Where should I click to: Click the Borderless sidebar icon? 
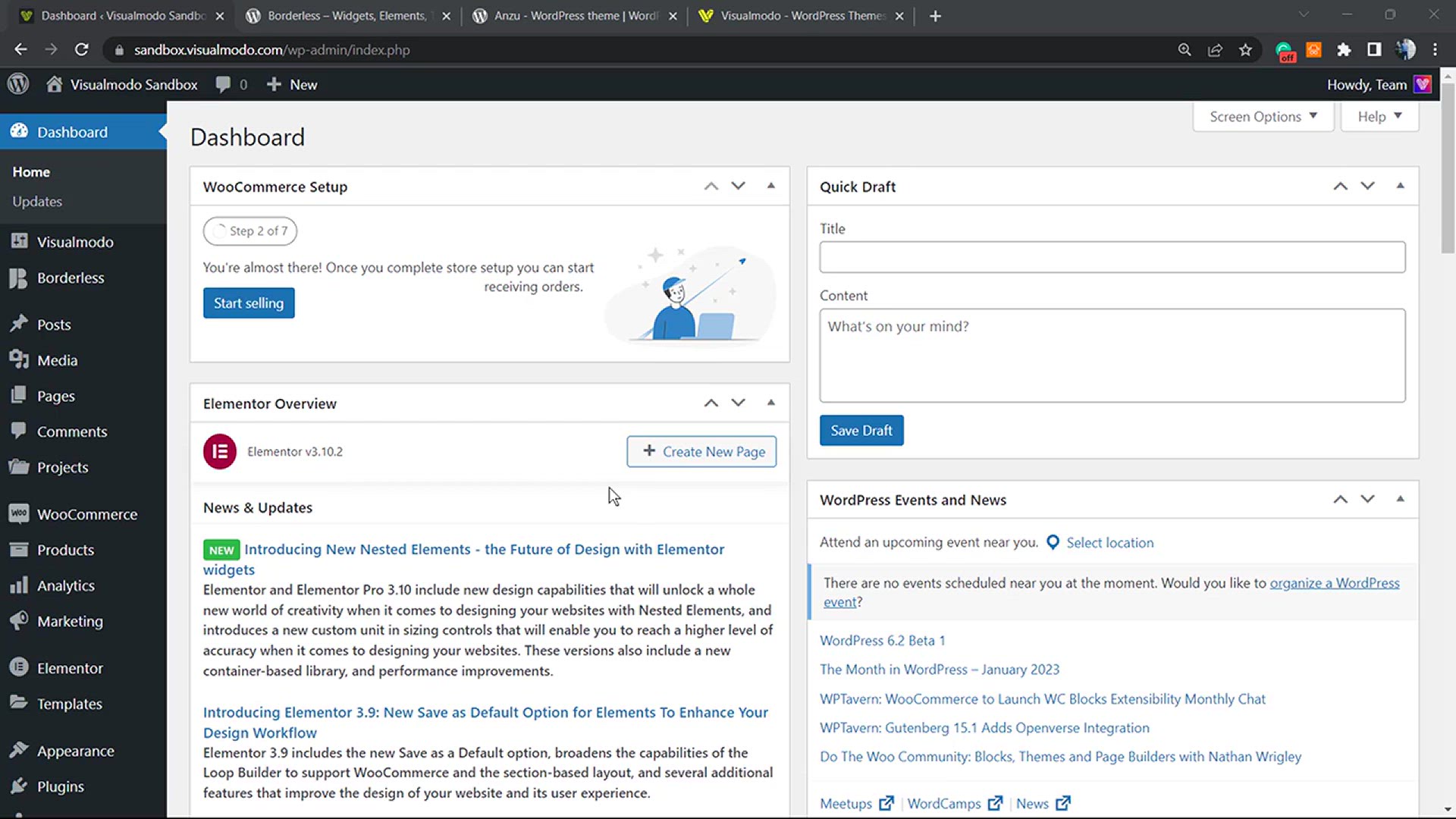coord(19,278)
